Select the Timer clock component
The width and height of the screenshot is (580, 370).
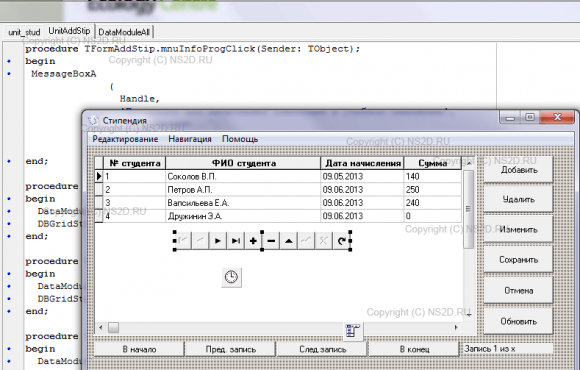232,277
